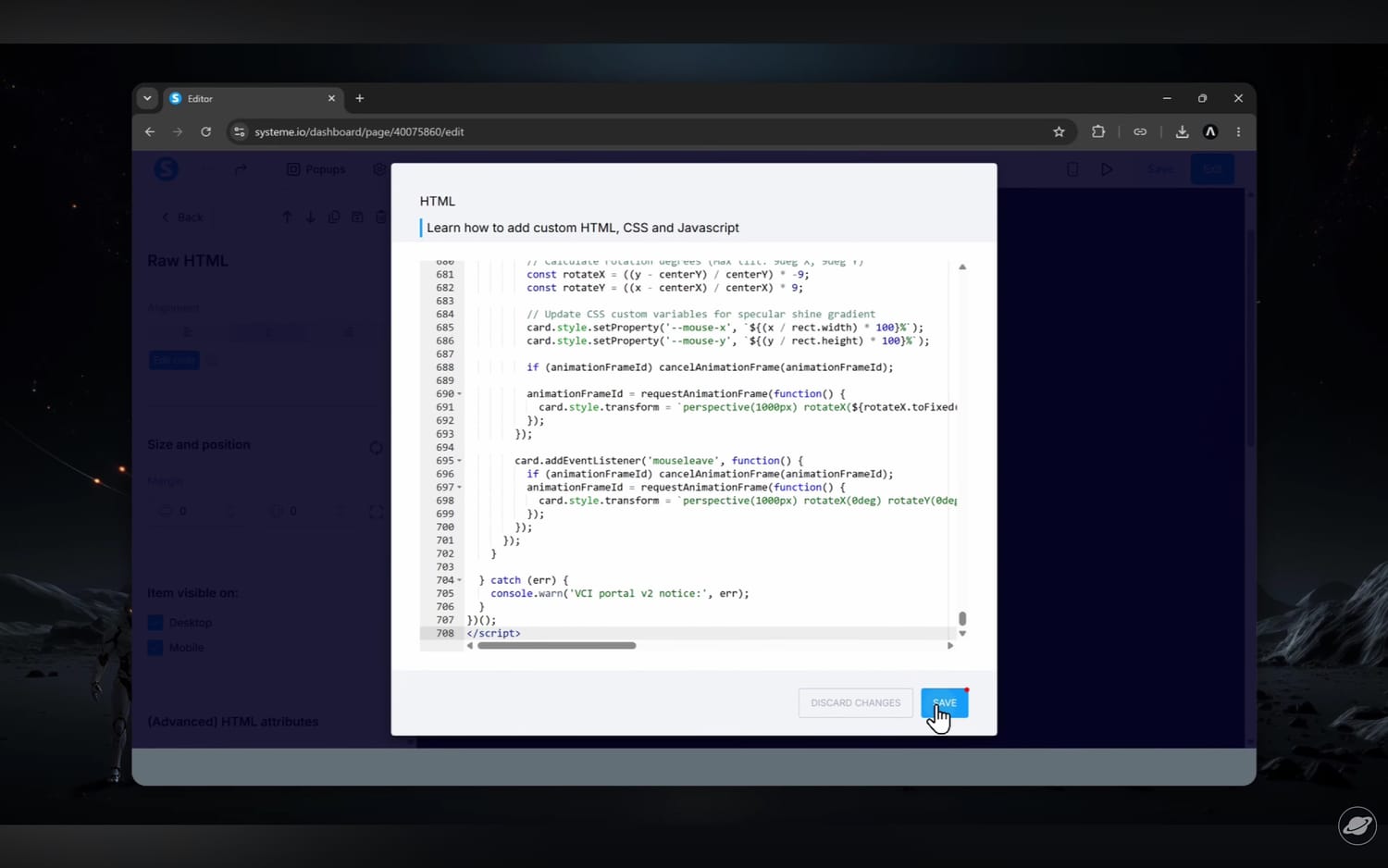Click the vertical scrollbar thumb of the code editor

[x=962, y=618]
